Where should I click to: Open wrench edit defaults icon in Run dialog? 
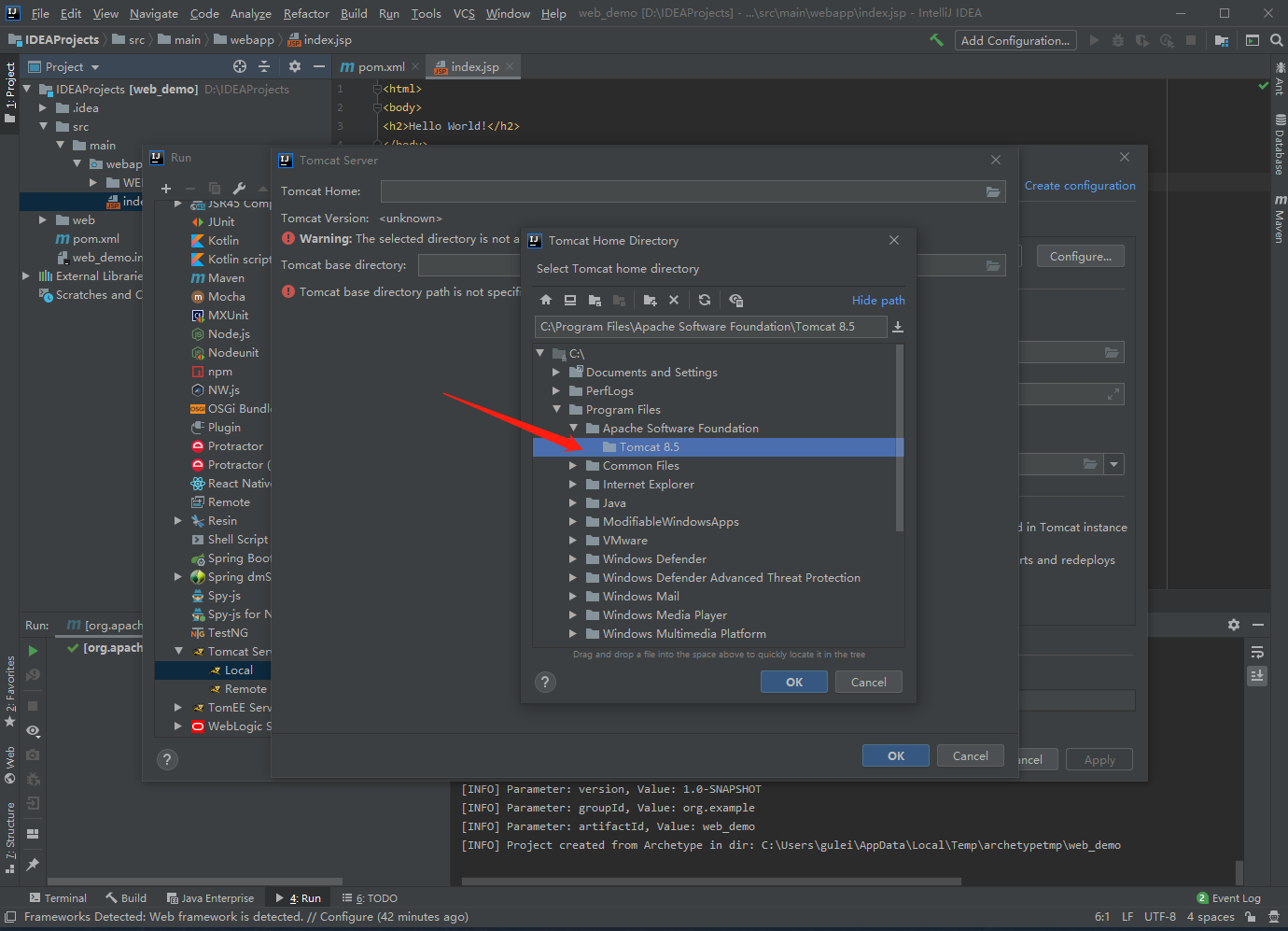point(239,188)
